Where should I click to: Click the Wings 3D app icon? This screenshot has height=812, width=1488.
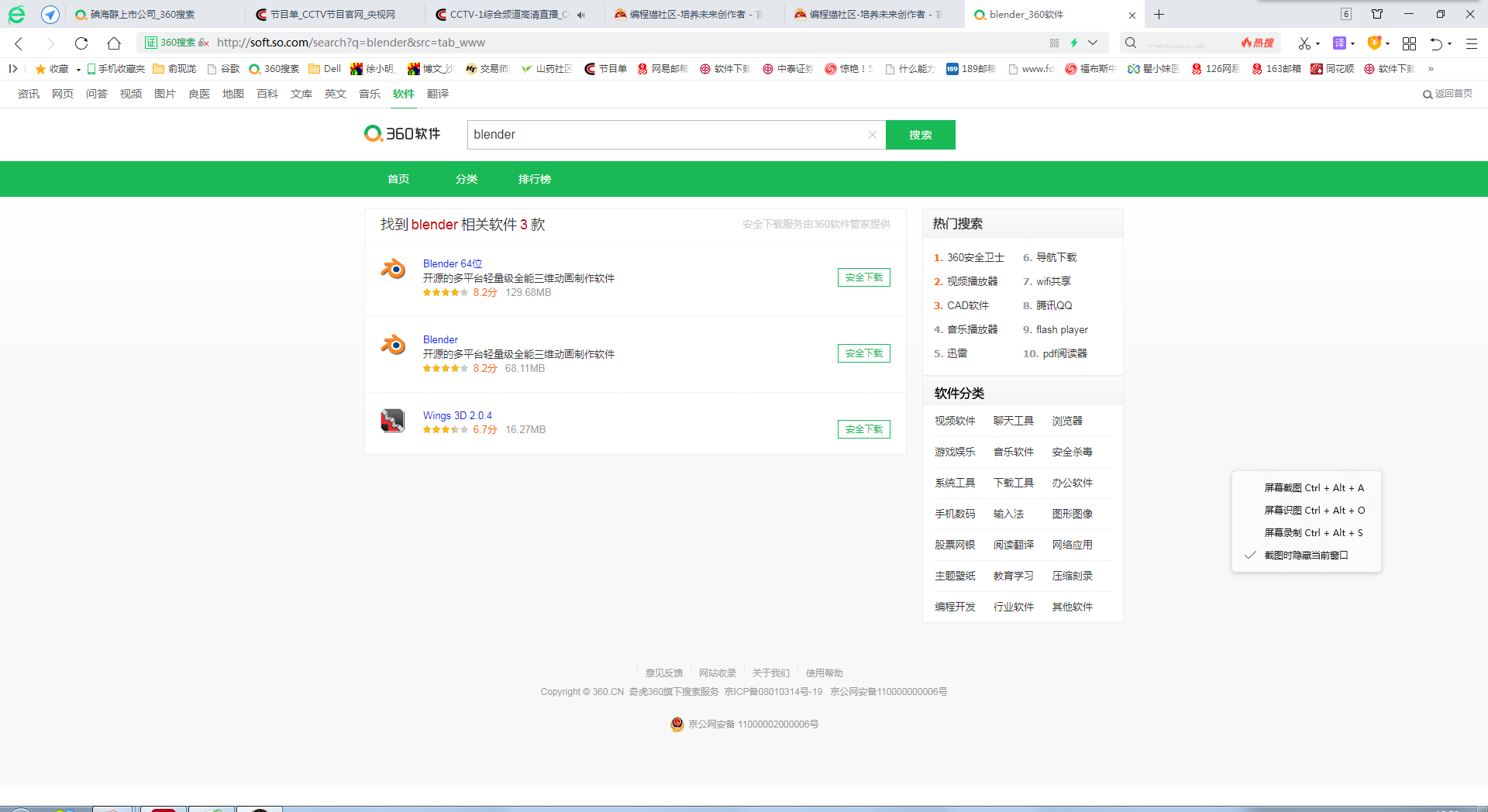click(x=393, y=421)
